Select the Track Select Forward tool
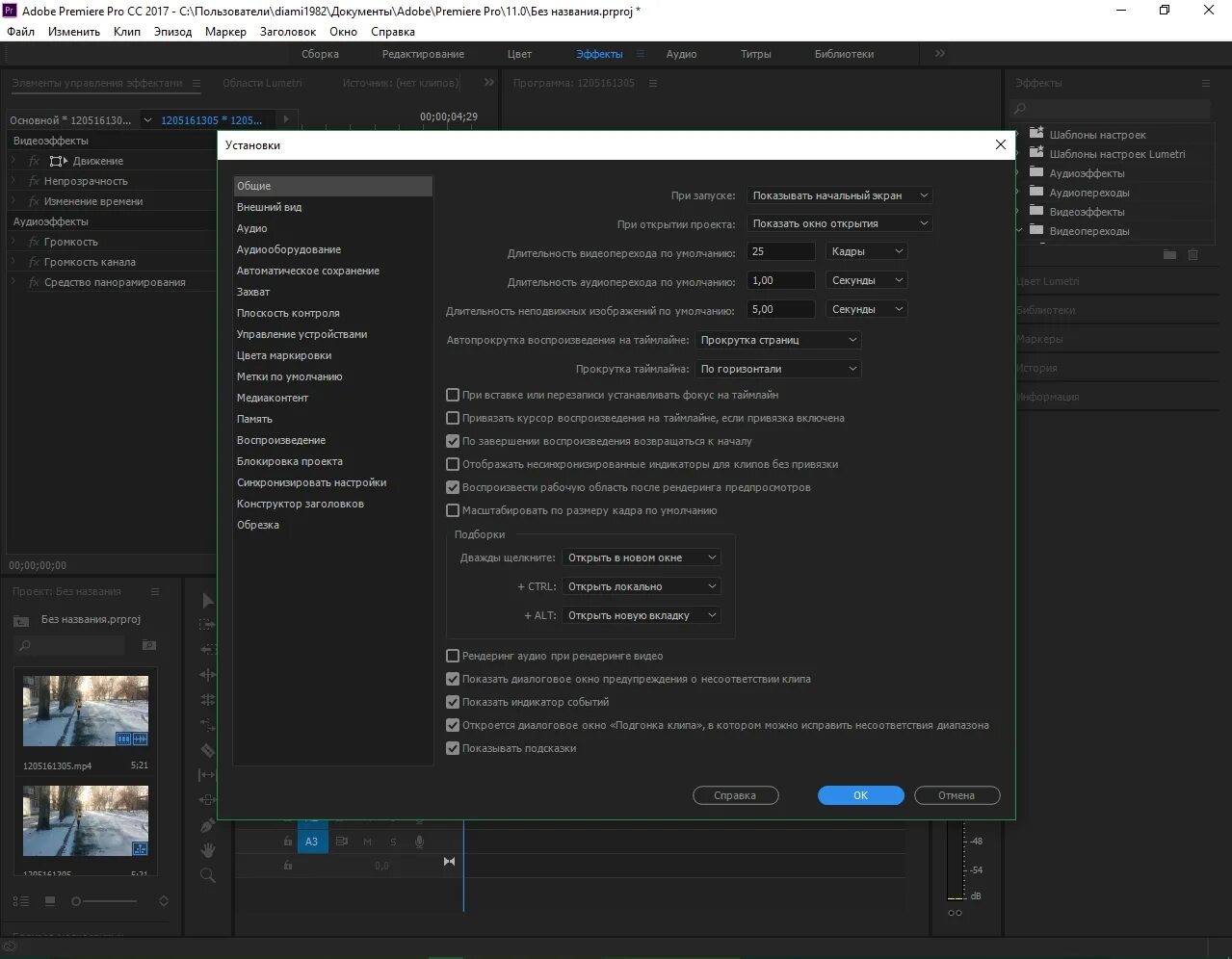The width and height of the screenshot is (1232, 959). pyautogui.click(x=207, y=625)
